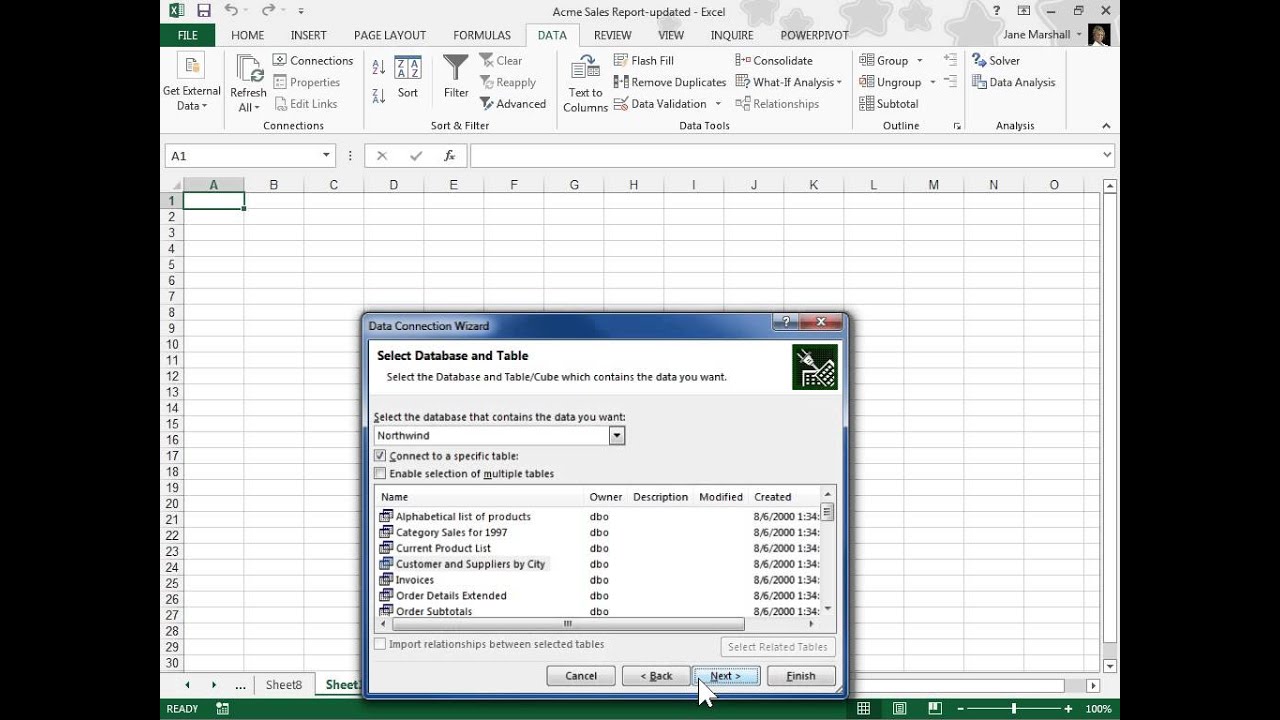Open Outline dialog launcher
The height and width of the screenshot is (720, 1280).
(x=957, y=126)
